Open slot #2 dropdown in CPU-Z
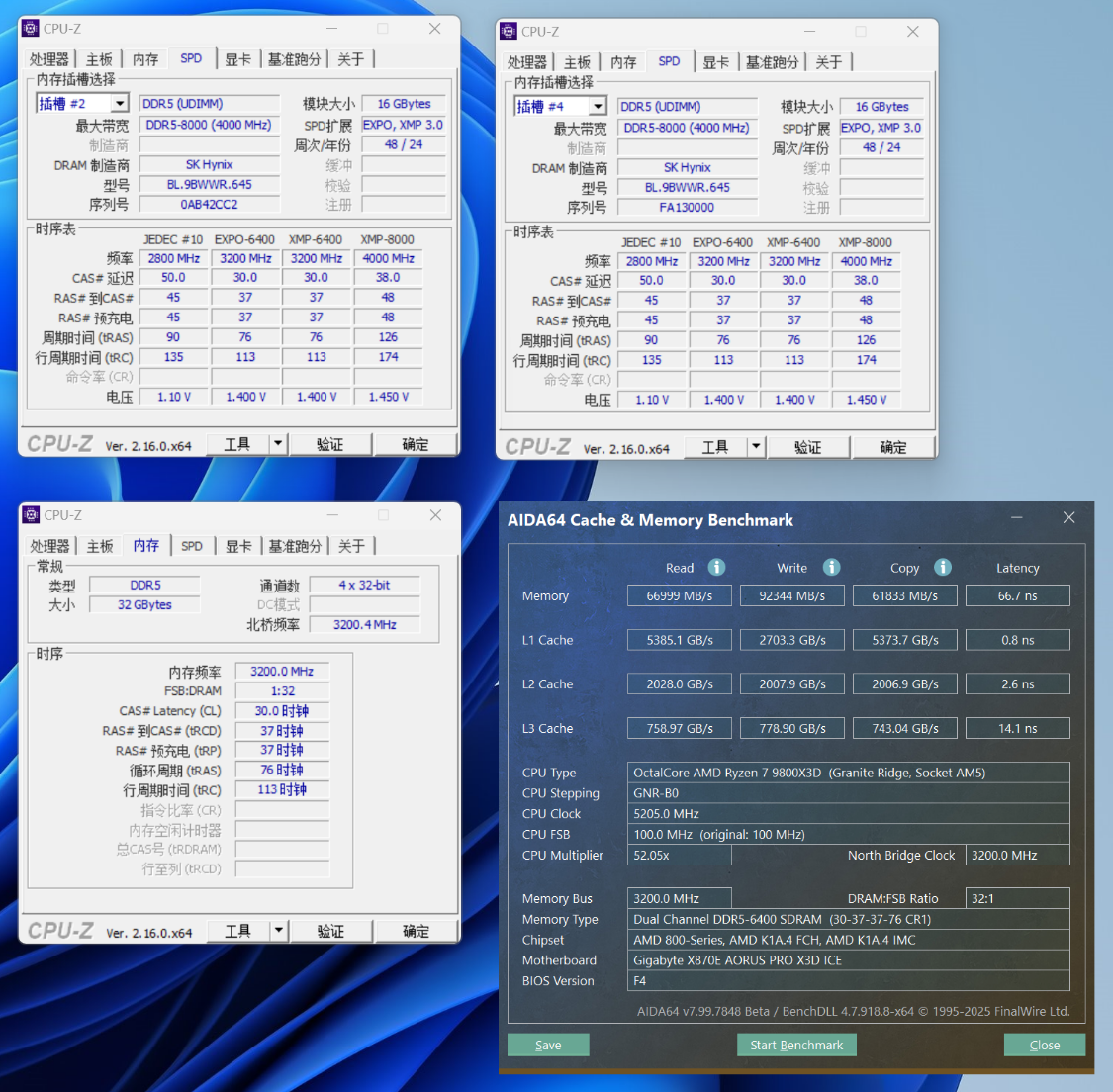 coord(120,104)
